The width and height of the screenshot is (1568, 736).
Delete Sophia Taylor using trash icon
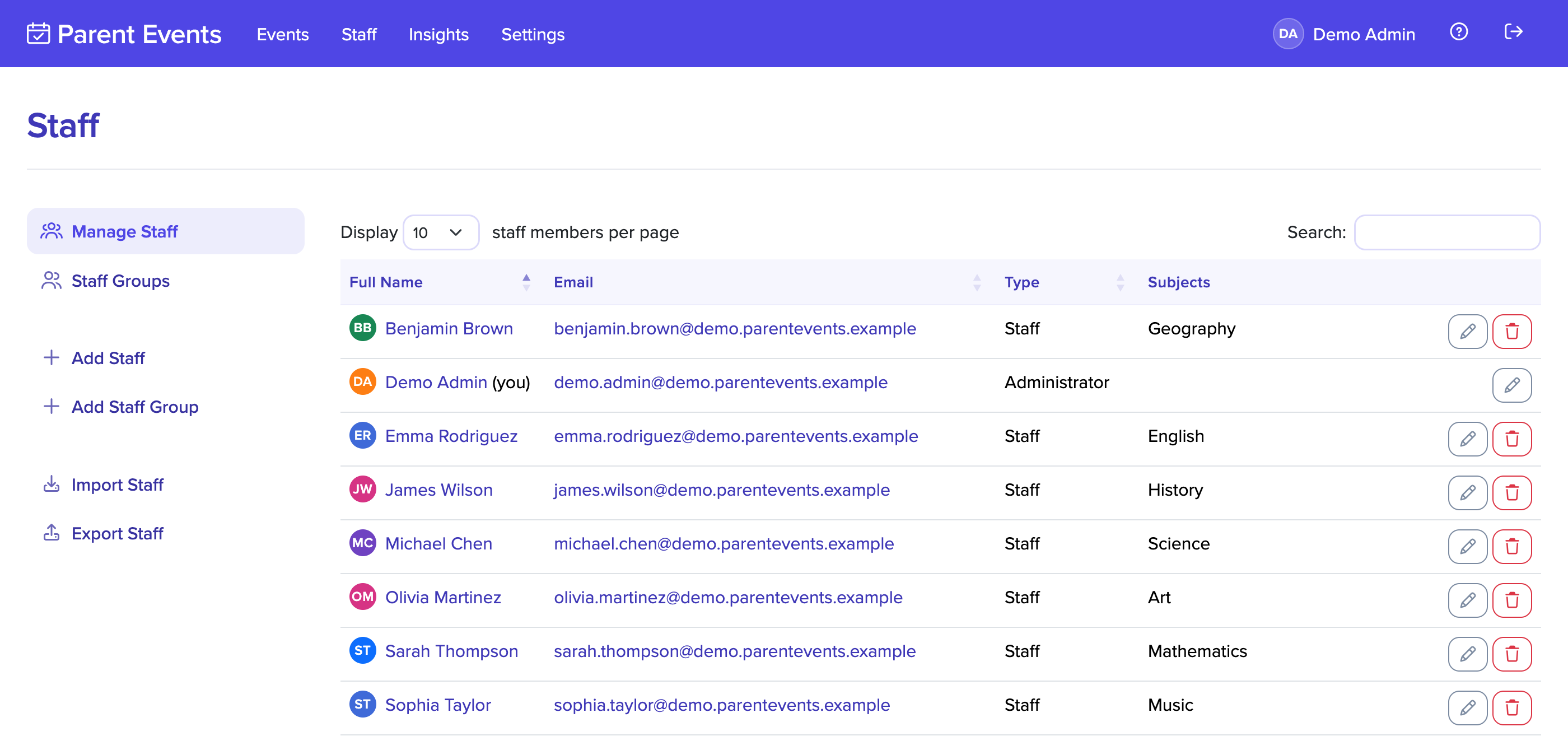[x=1511, y=708]
